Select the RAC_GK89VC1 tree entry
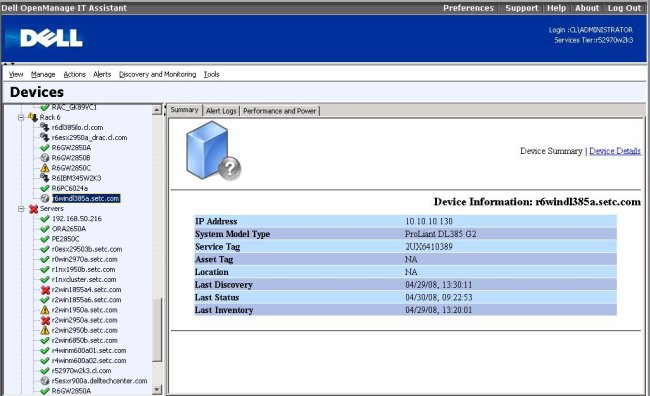Screen dimensions: 650x396 [x=74, y=107]
